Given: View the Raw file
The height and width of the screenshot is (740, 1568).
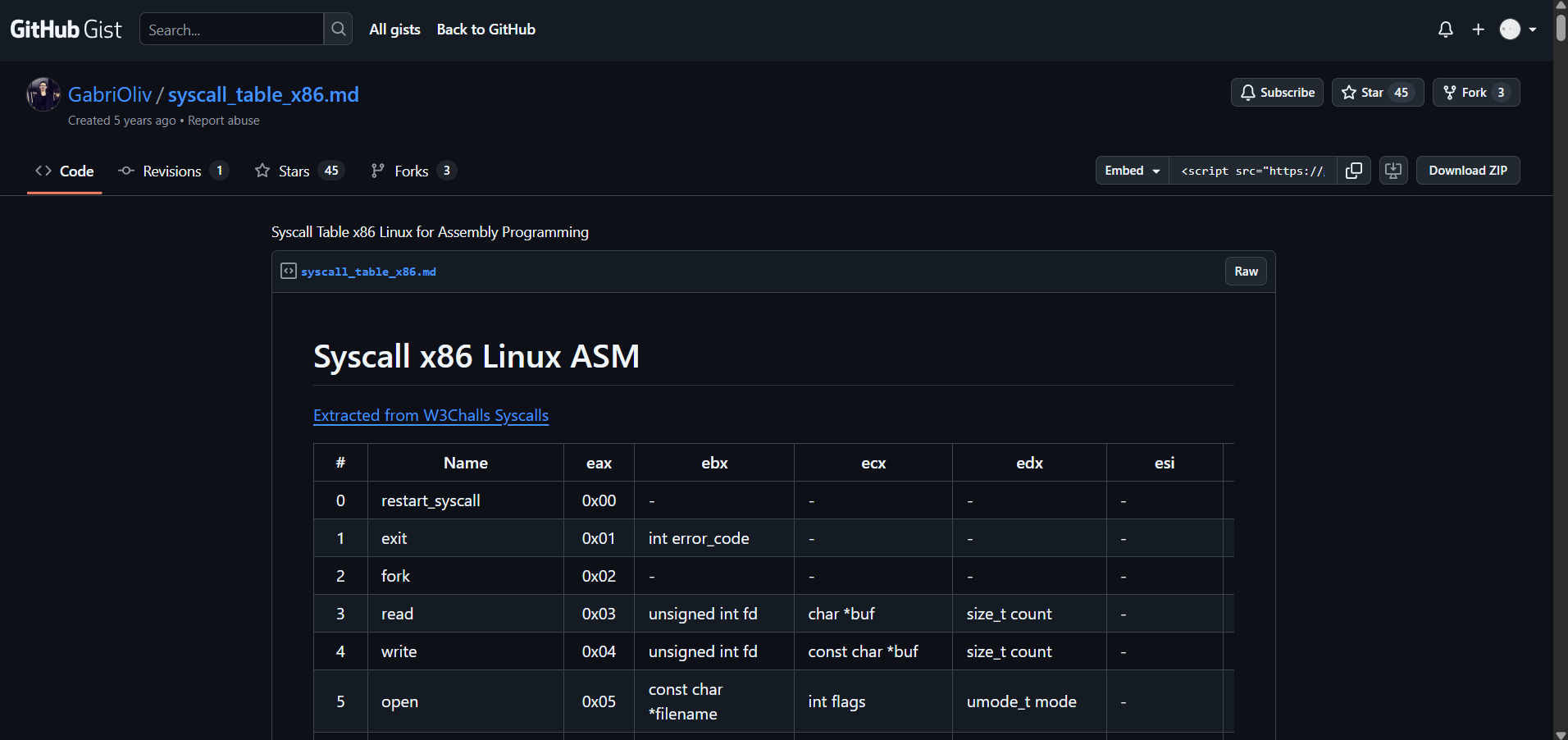Looking at the screenshot, I should 1245,272.
